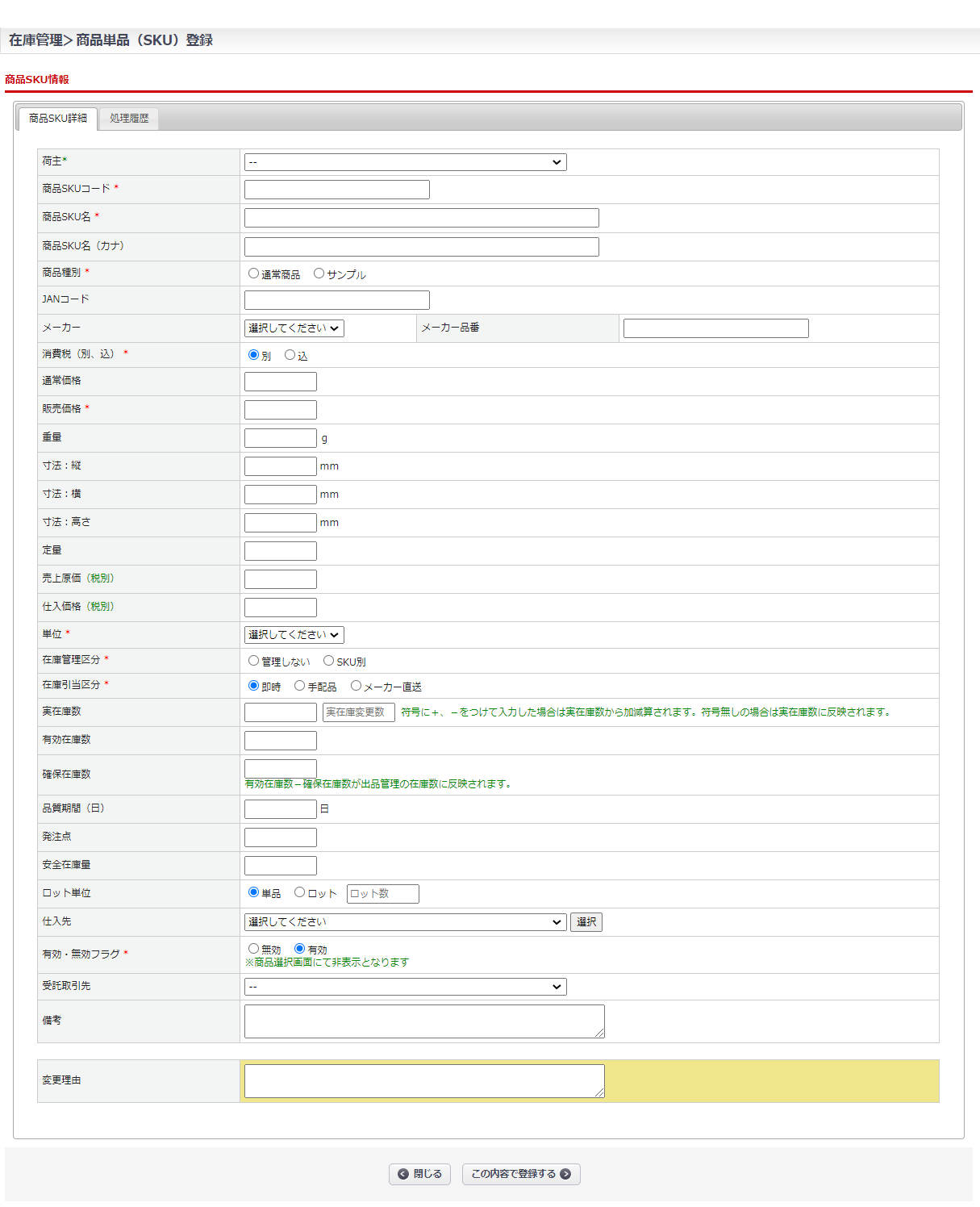Open the 単位 unit dropdown
The image size is (980, 1207).
294,635
